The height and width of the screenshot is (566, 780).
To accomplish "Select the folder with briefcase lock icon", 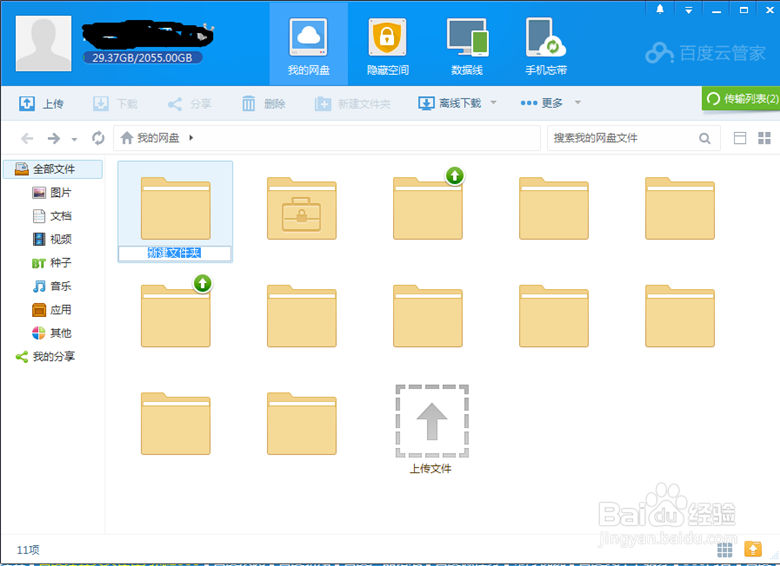I will click(x=301, y=208).
